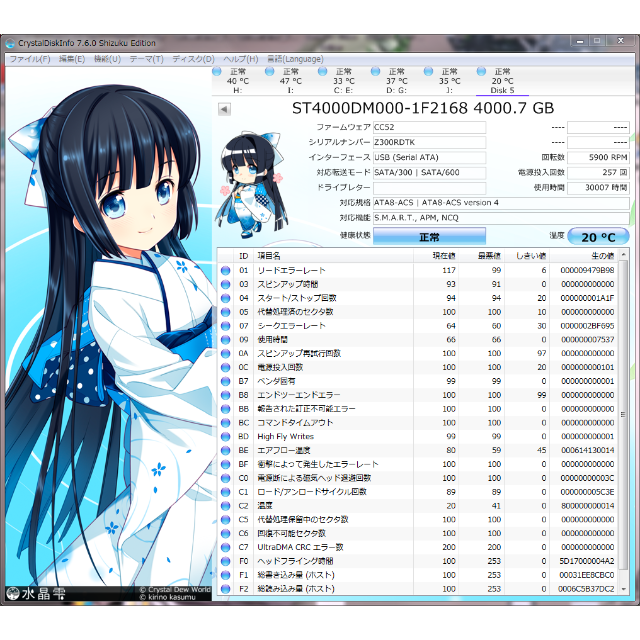
Task: Click status dot of row BD High Fly Writes
Action: pyautogui.click(x=225, y=437)
